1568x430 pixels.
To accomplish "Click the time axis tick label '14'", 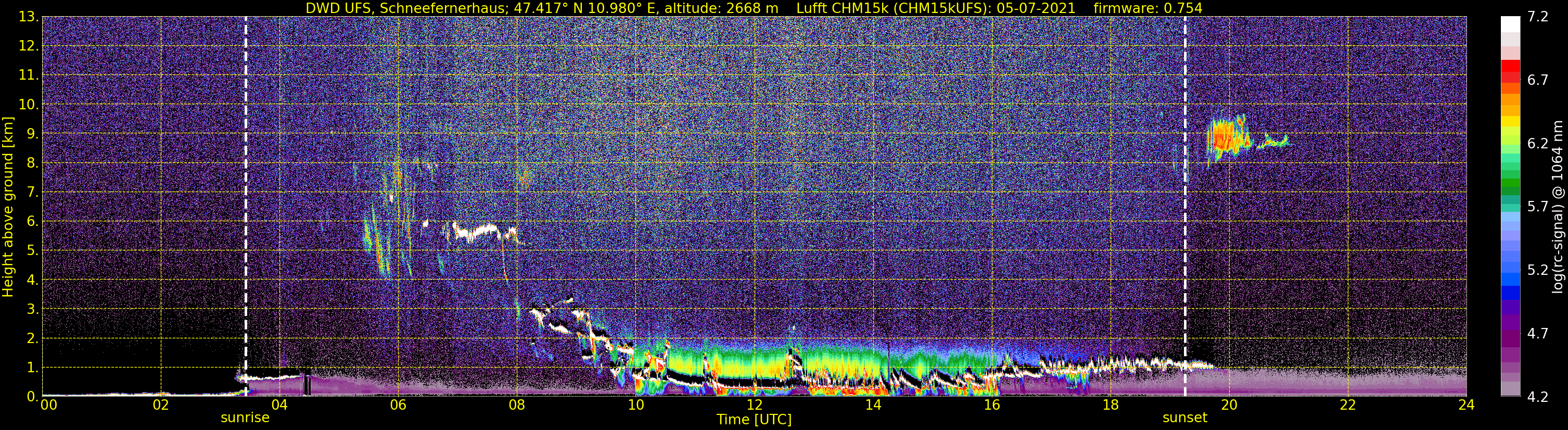I will [873, 405].
